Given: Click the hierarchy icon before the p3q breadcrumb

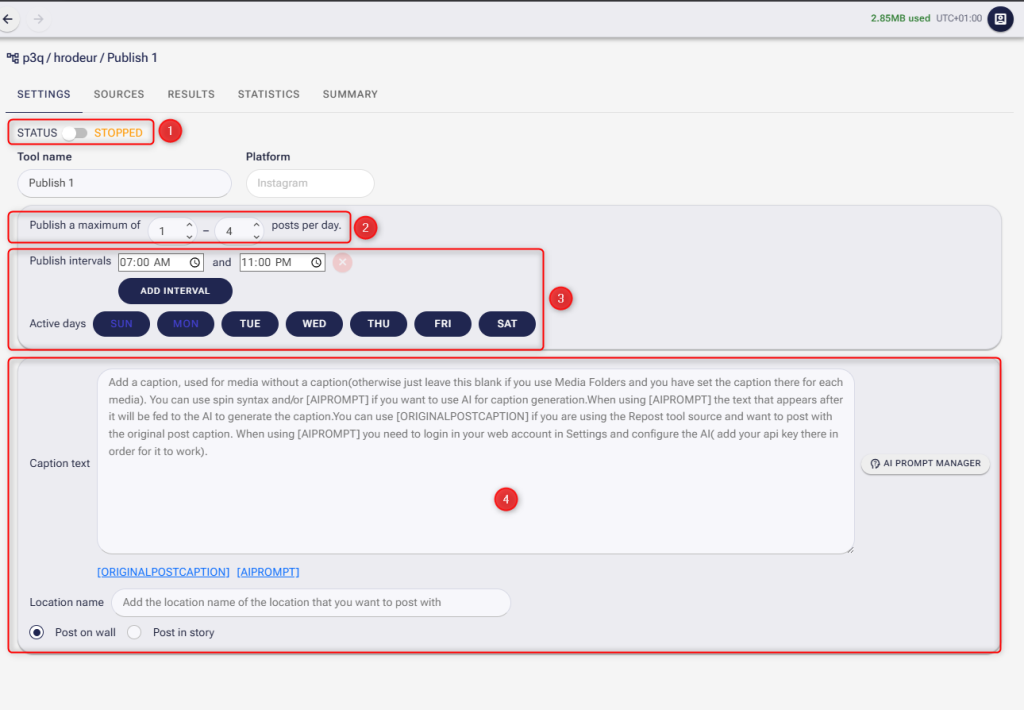Looking at the screenshot, I should tap(14, 57).
